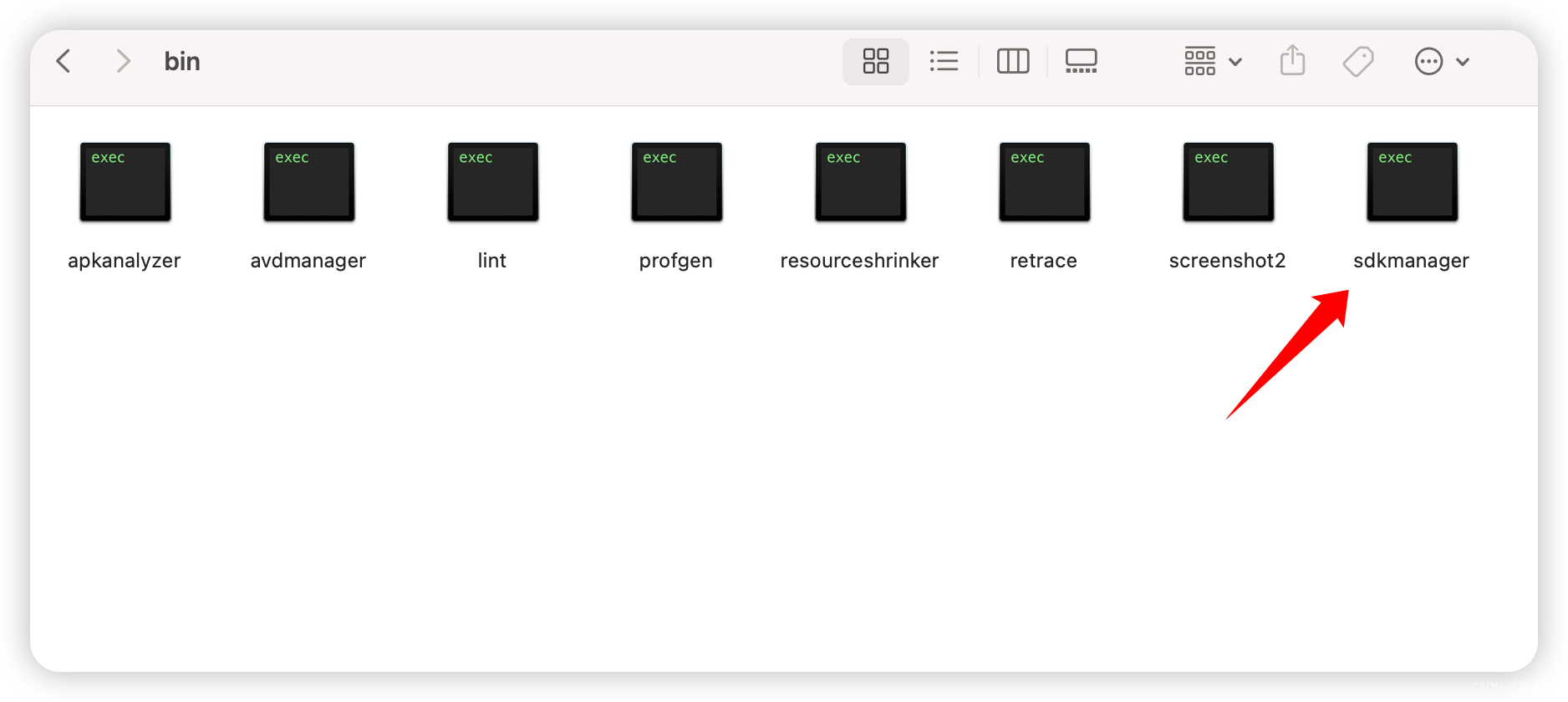Open the More actions ellipsis menu
The height and width of the screenshot is (702, 1568).
pyautogui.click(x=1442, y=61)
